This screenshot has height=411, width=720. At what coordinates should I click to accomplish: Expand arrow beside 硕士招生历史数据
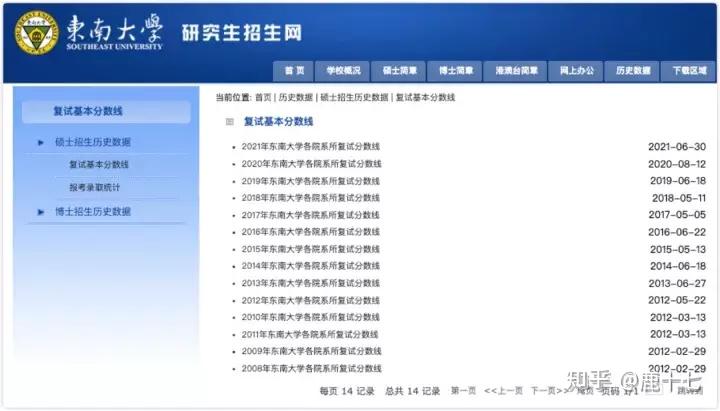coord(41,143)
